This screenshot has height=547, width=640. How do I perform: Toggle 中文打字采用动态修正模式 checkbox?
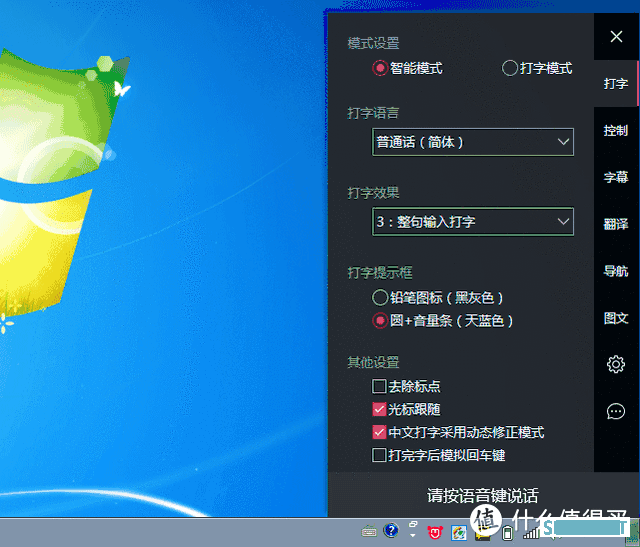click(x=379, y=432)
